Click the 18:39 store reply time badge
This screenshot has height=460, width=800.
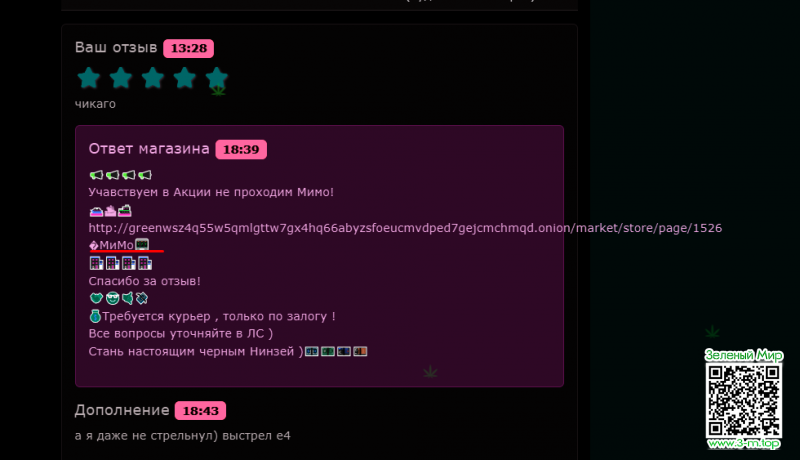tap(241, 149)
